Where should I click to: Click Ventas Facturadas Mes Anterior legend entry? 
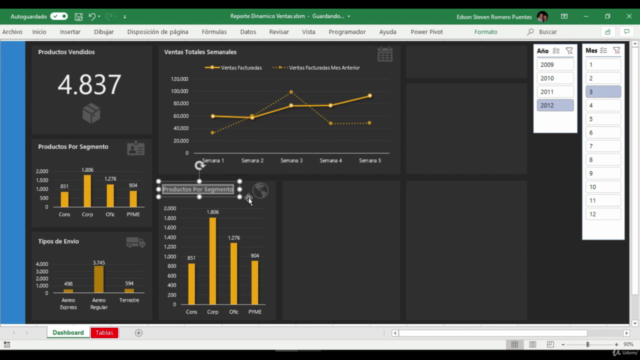coord(316,68)
